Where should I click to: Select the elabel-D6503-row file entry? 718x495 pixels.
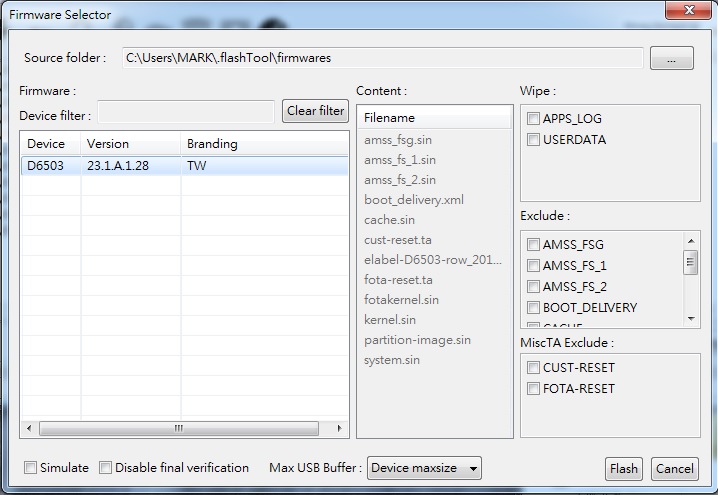coord(433,260)
